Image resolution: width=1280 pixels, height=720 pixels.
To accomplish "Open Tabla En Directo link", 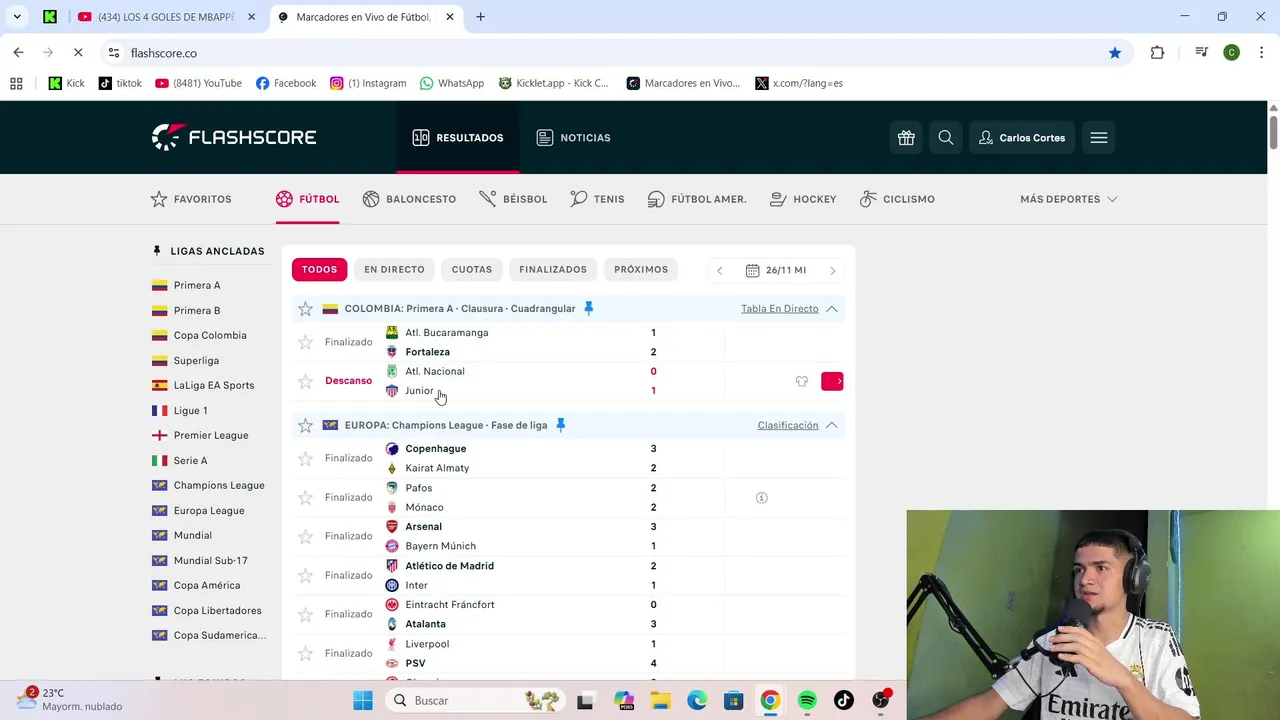I will [x=780, y=309].
